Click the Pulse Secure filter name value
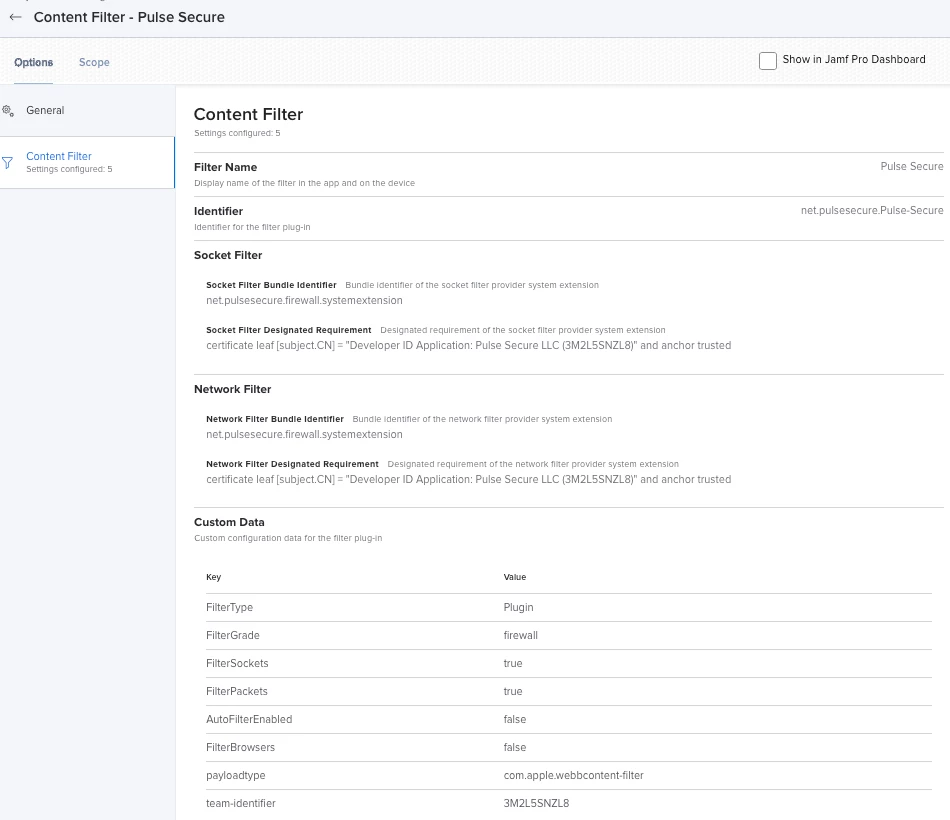Screen dimensions: 950x820 point(911,166)
